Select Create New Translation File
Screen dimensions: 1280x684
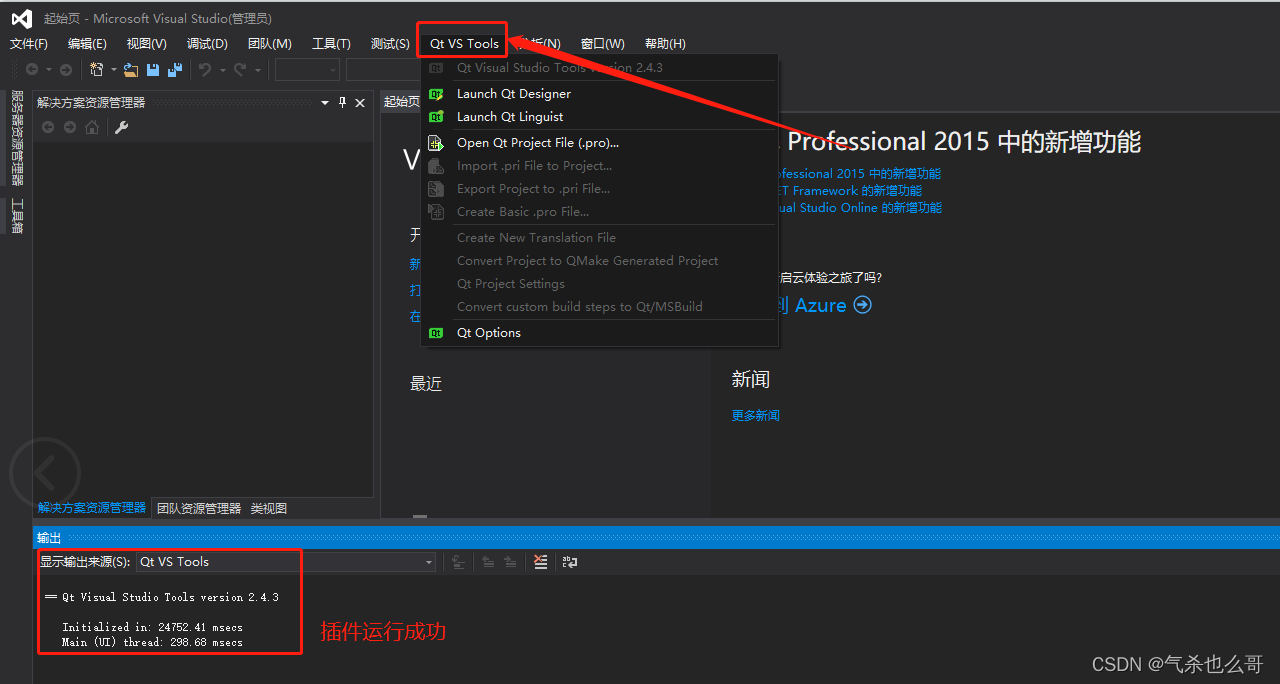536,237
